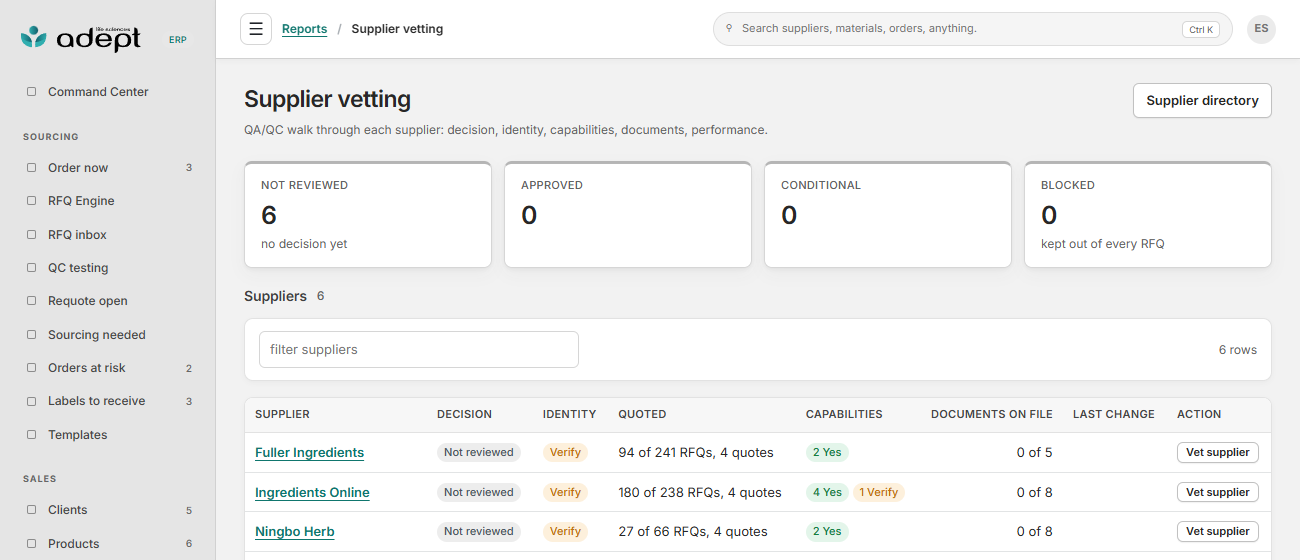Click the Order now square icon
The width and height of the screenshot is (1300, 560).
coord(32,168)
